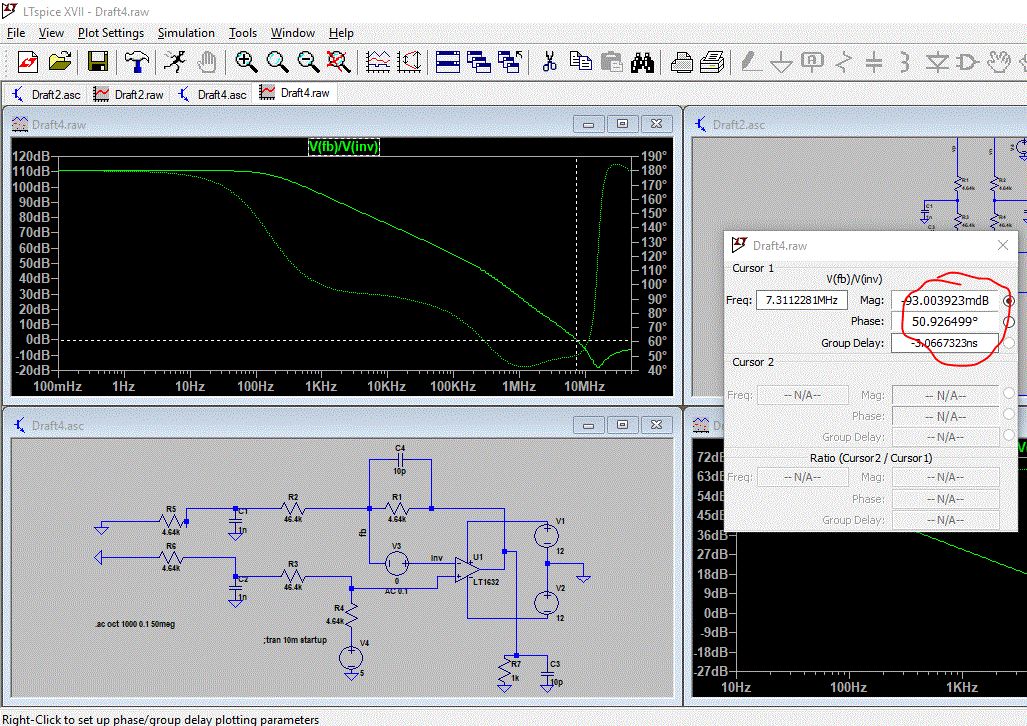Click the Find binoculars icon
The width and height of the screenshot is (1027, 726).
point(642,62)
